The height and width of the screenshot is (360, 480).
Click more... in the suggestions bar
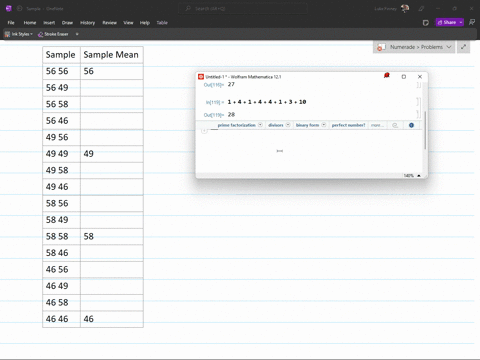pyautogui.click(x=377, y=125)
